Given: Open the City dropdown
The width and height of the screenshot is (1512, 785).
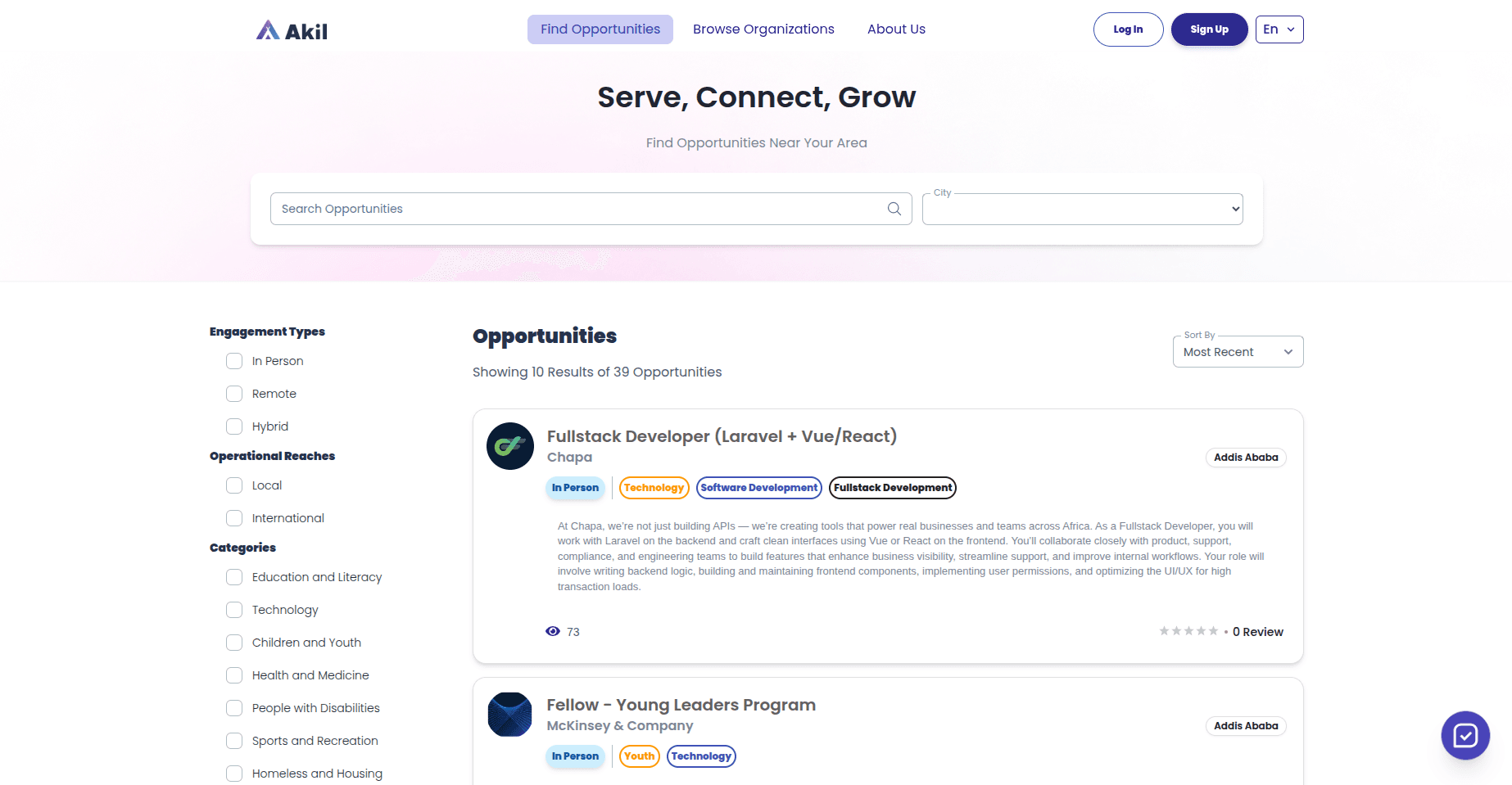Looking at the screenshot, I should [x=1082, y=209].
